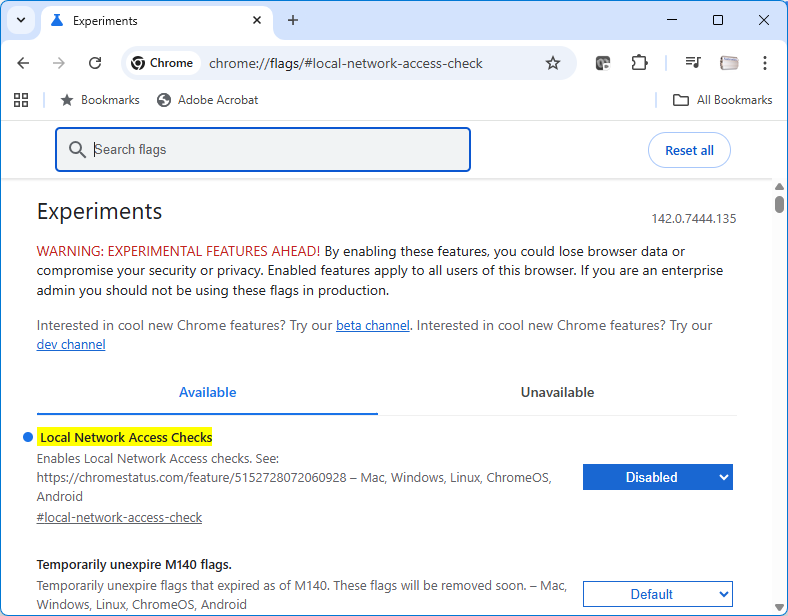Expand the Local Network Access Checks Disabled dropdown
Screen dimensions: 788x616
point(657,477)
